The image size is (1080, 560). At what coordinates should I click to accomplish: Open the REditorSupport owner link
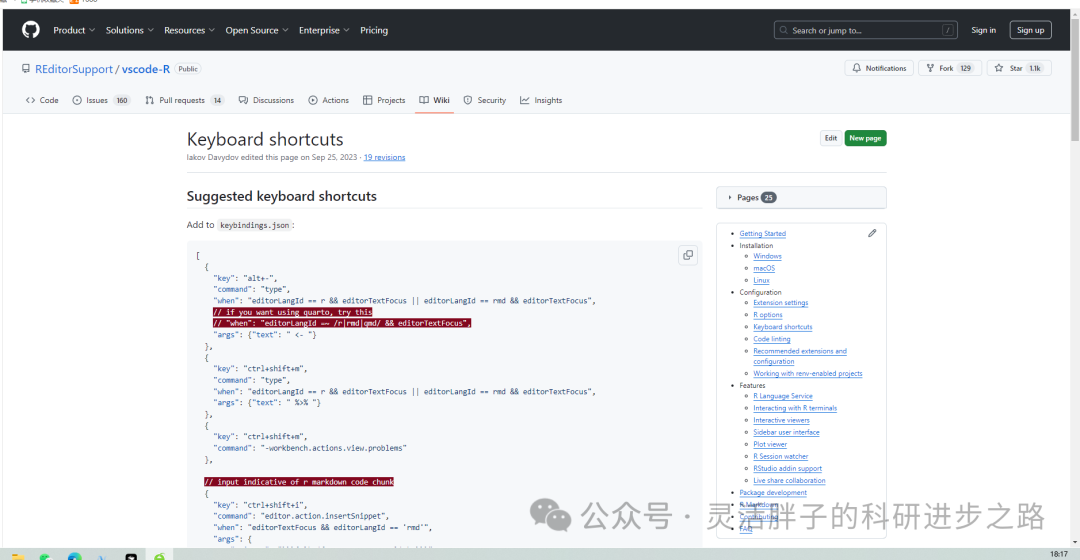coord(74,69)
